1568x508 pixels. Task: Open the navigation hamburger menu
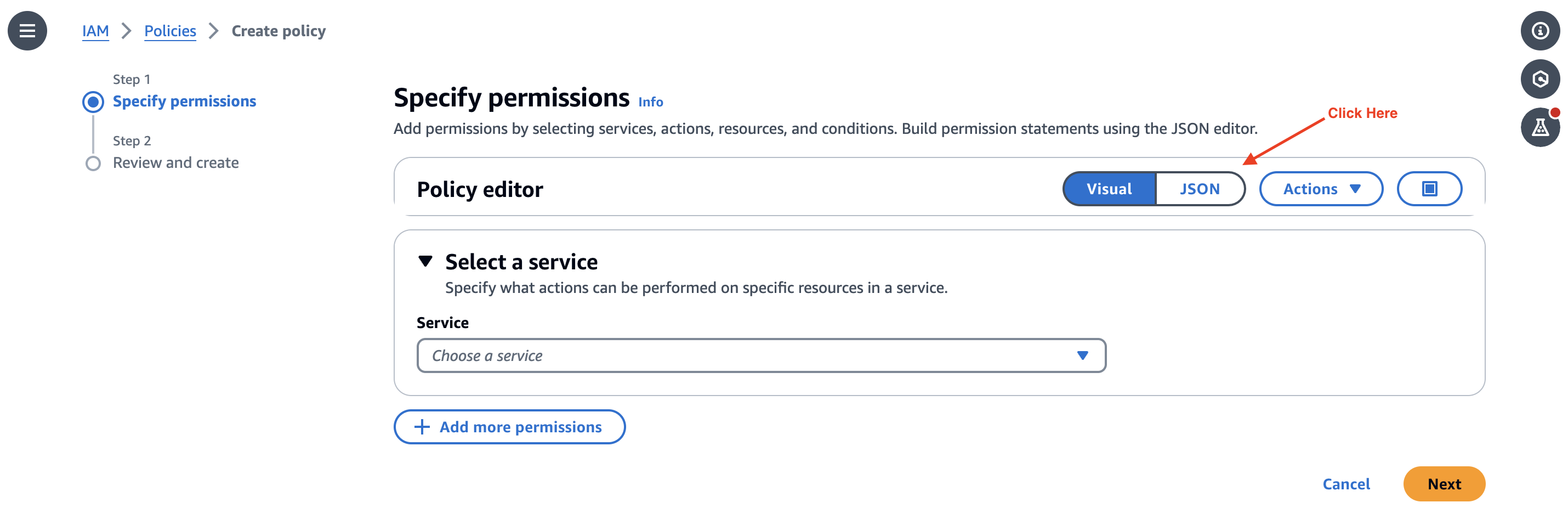click(x=27, y=31)
